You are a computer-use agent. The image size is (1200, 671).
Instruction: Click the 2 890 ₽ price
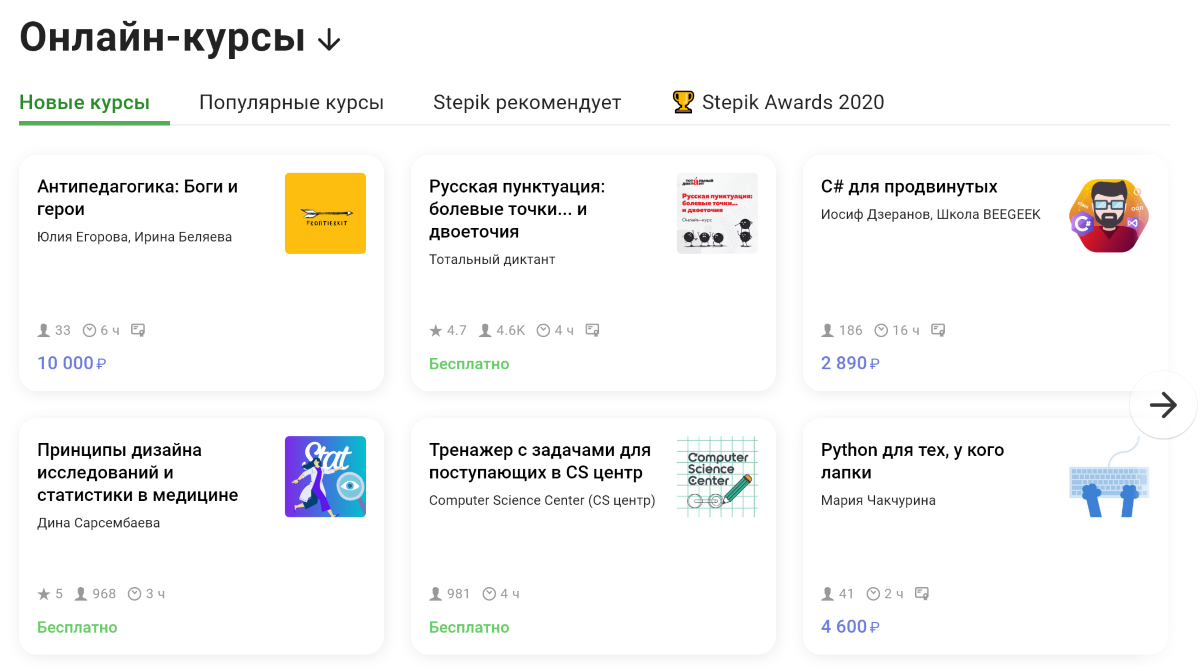[x=851, y=363]
